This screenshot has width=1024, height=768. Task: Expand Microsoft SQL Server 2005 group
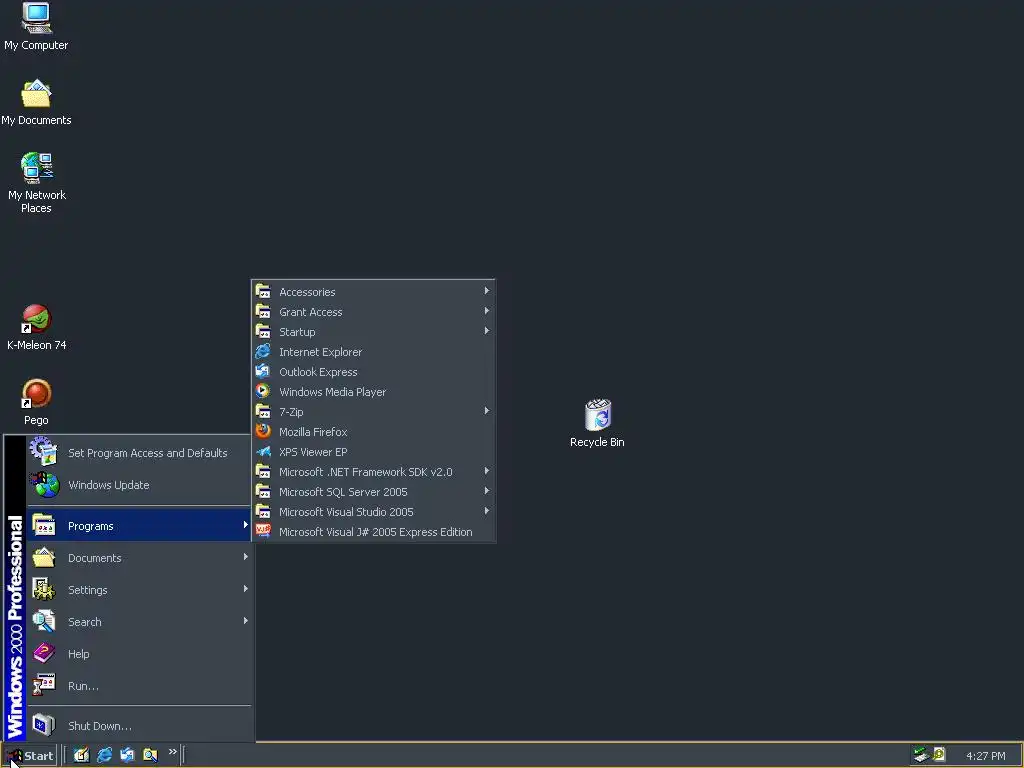tap(373, 492)
